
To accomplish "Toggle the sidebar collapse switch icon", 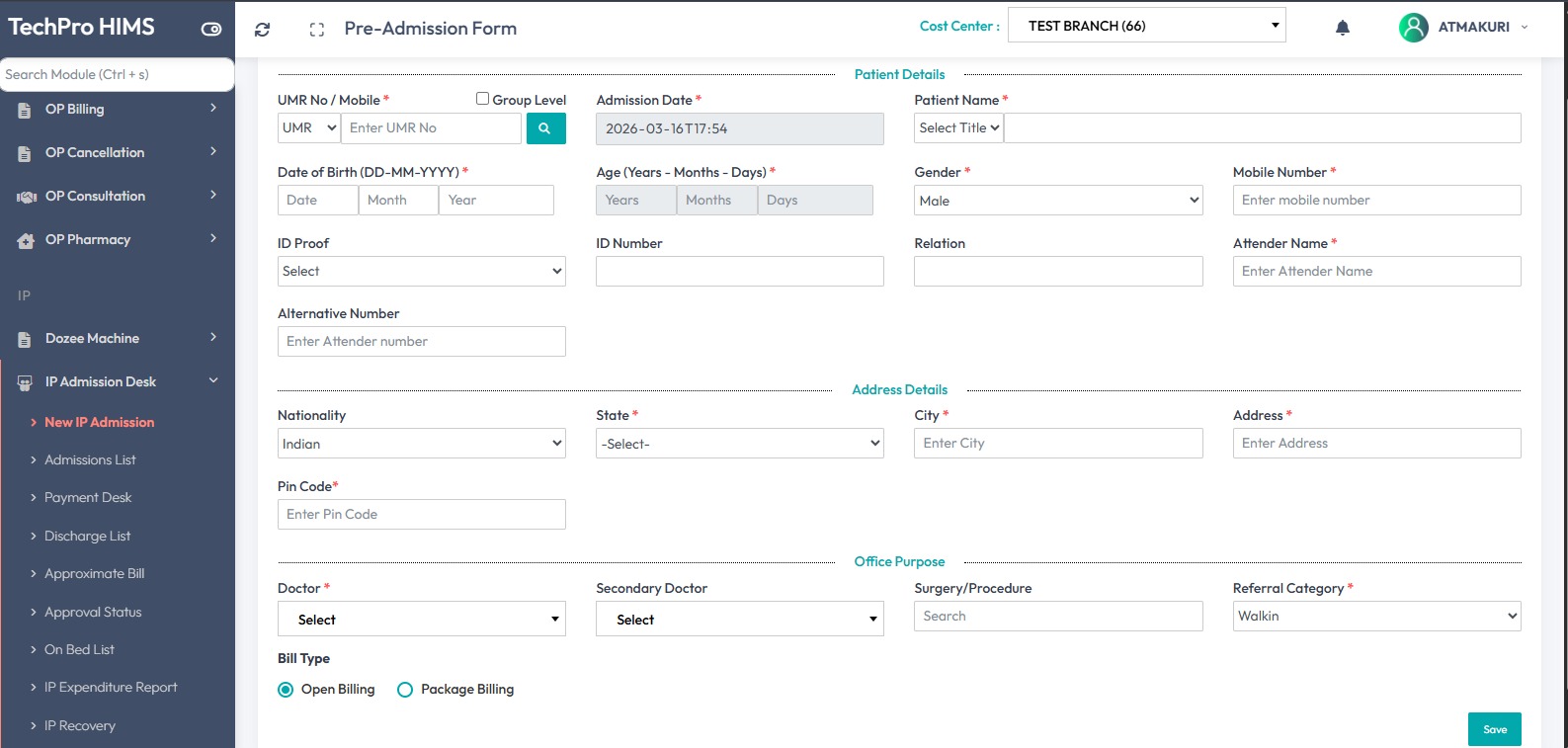I will coord(211,29).
